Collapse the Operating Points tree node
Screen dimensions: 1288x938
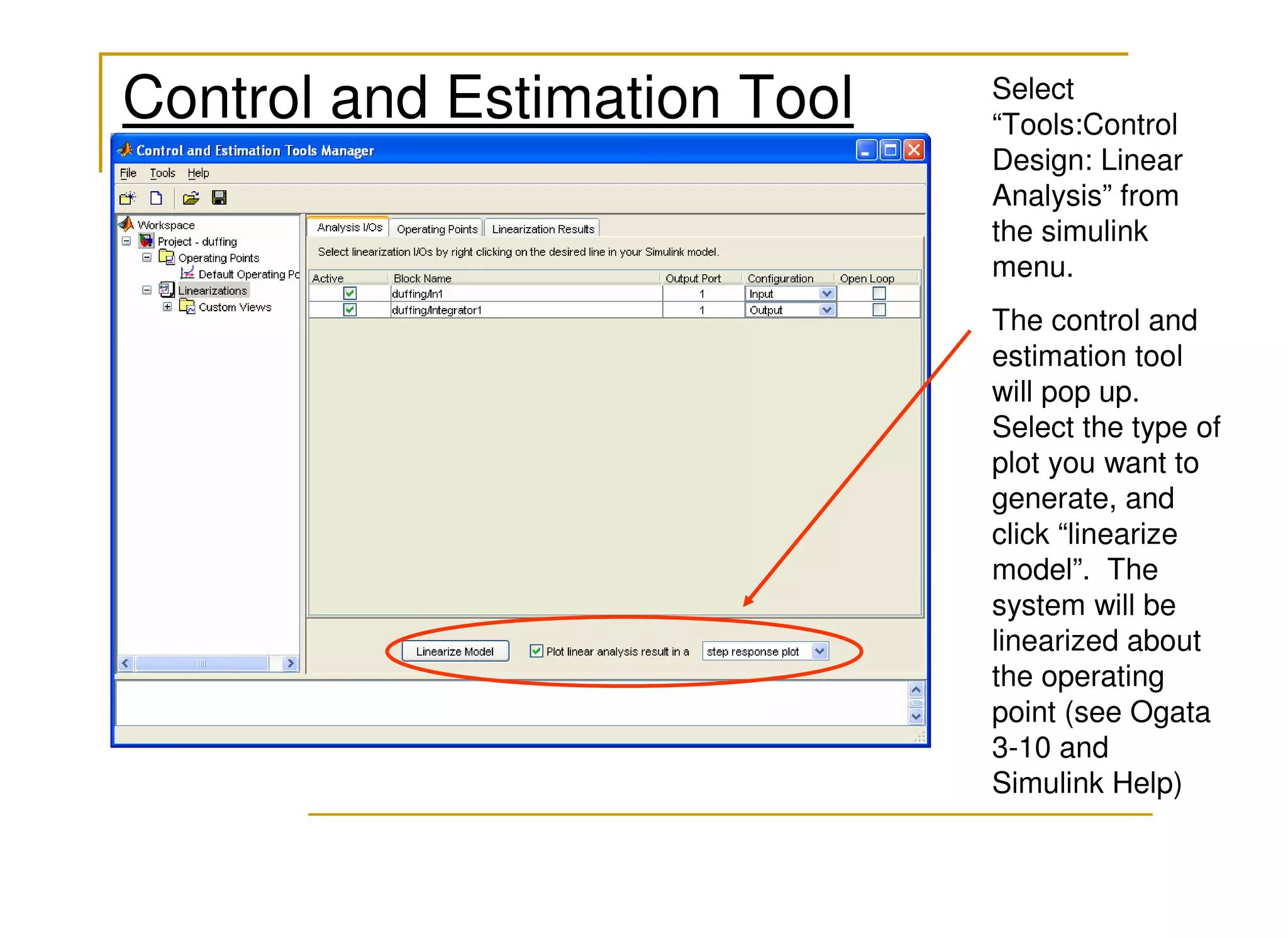(x=147, y=257)
